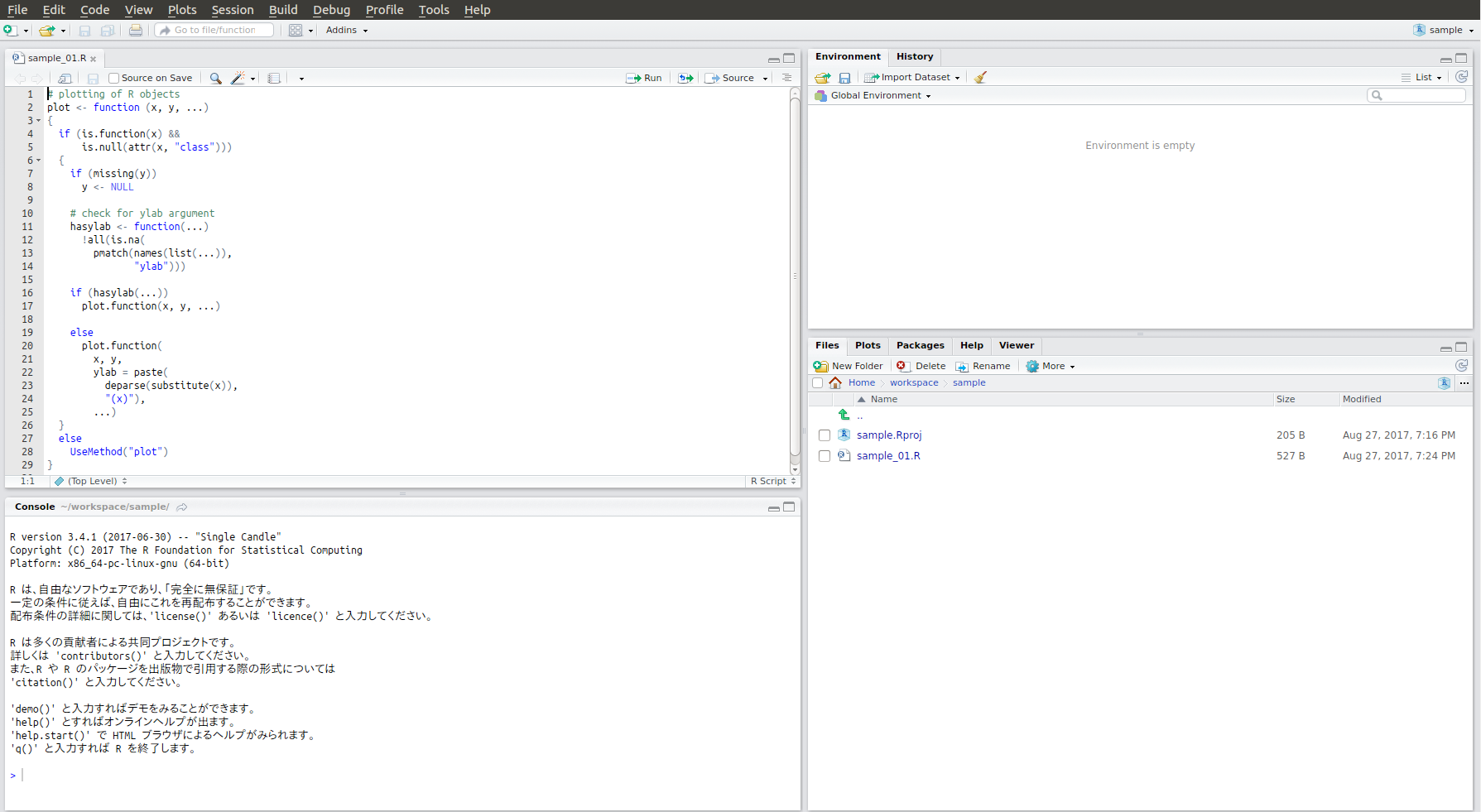Open the R Script file type selector

[x=773, y=481]
